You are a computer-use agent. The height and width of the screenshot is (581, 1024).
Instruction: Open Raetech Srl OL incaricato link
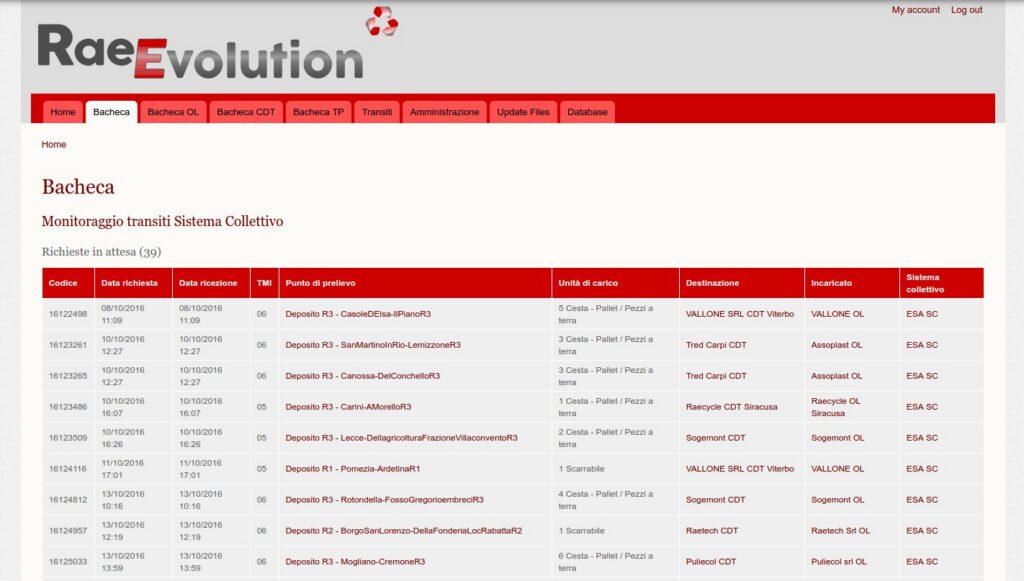click(840, 531)
